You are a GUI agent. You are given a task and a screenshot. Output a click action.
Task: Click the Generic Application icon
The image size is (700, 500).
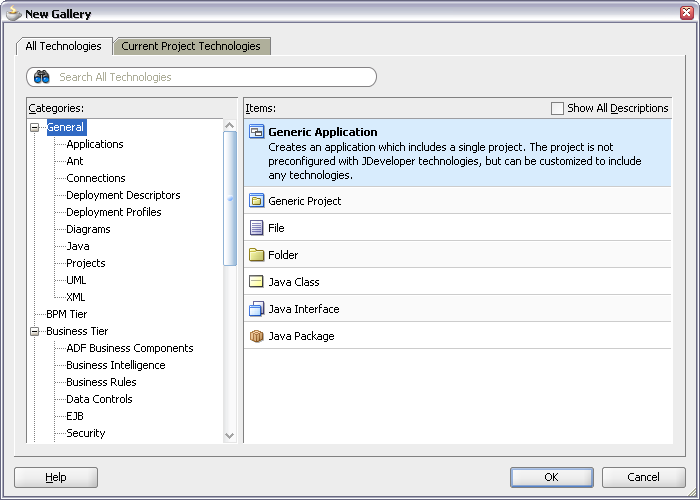(x=256, y=132)
